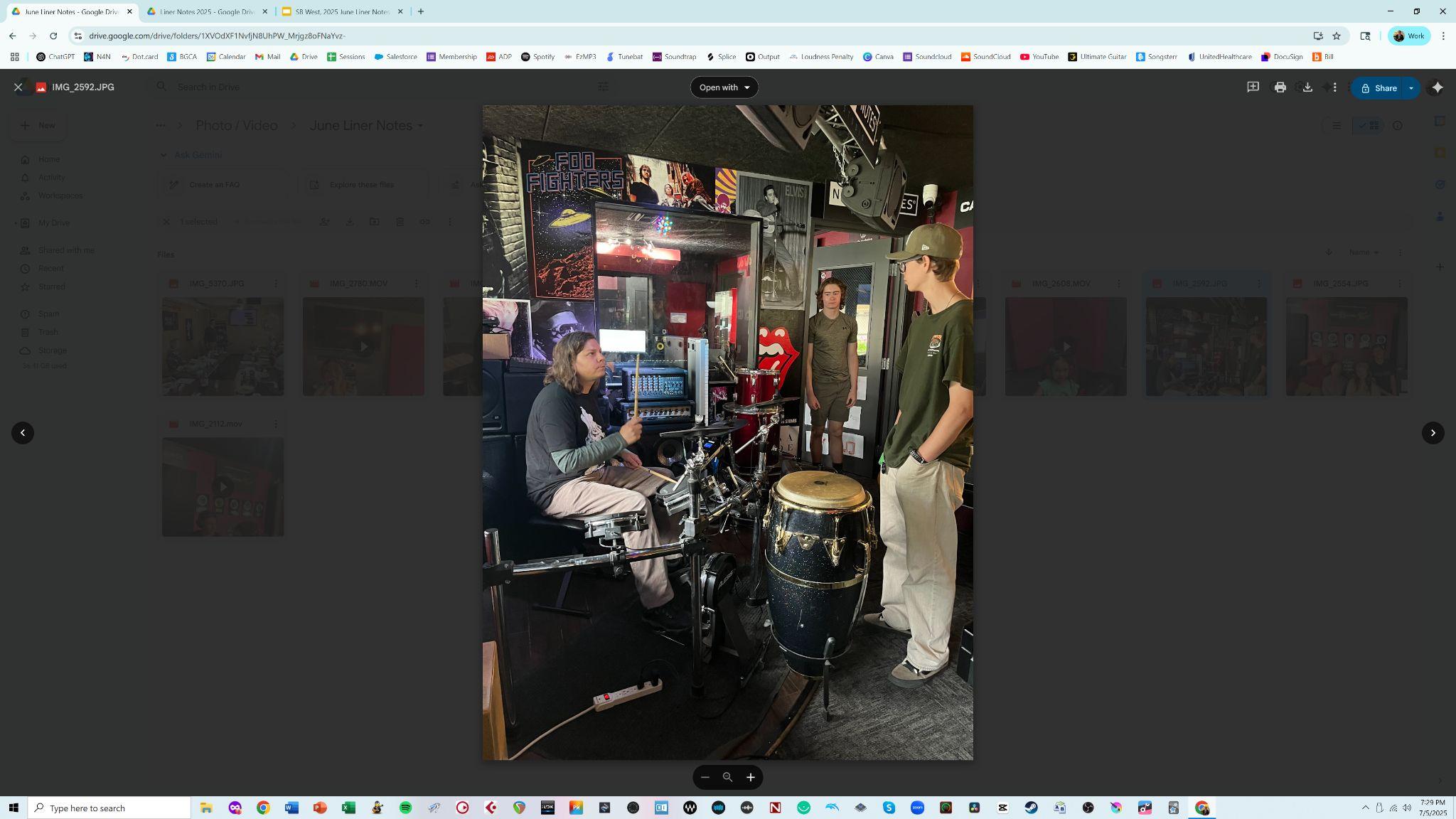Viewport: 1456px width, 819px height.
Task: Open the Salesforce bookmark
Action: click(395, 57)
